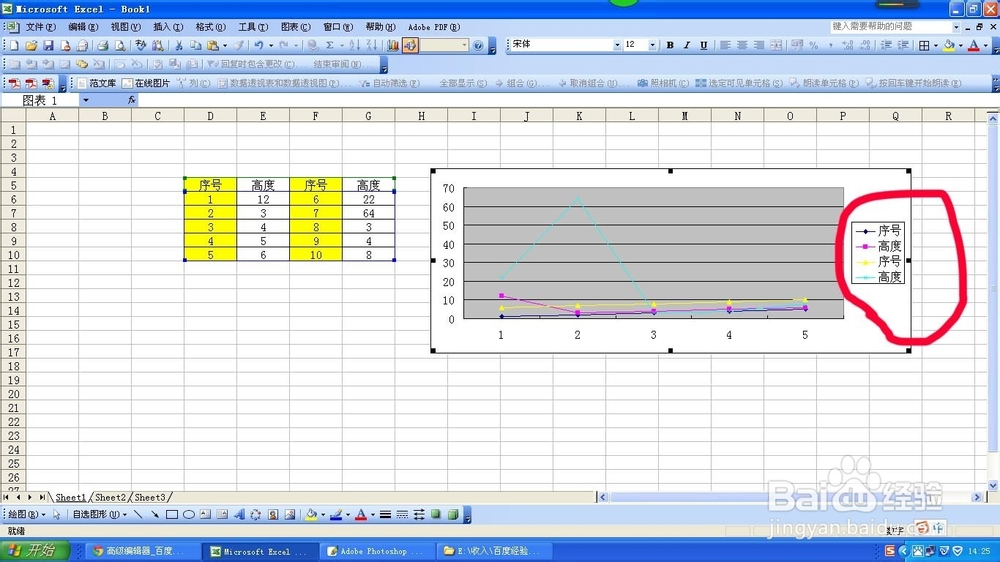Click cell G7 with value 64
The height and width of the screenshot is (562, 1000).
368,213
